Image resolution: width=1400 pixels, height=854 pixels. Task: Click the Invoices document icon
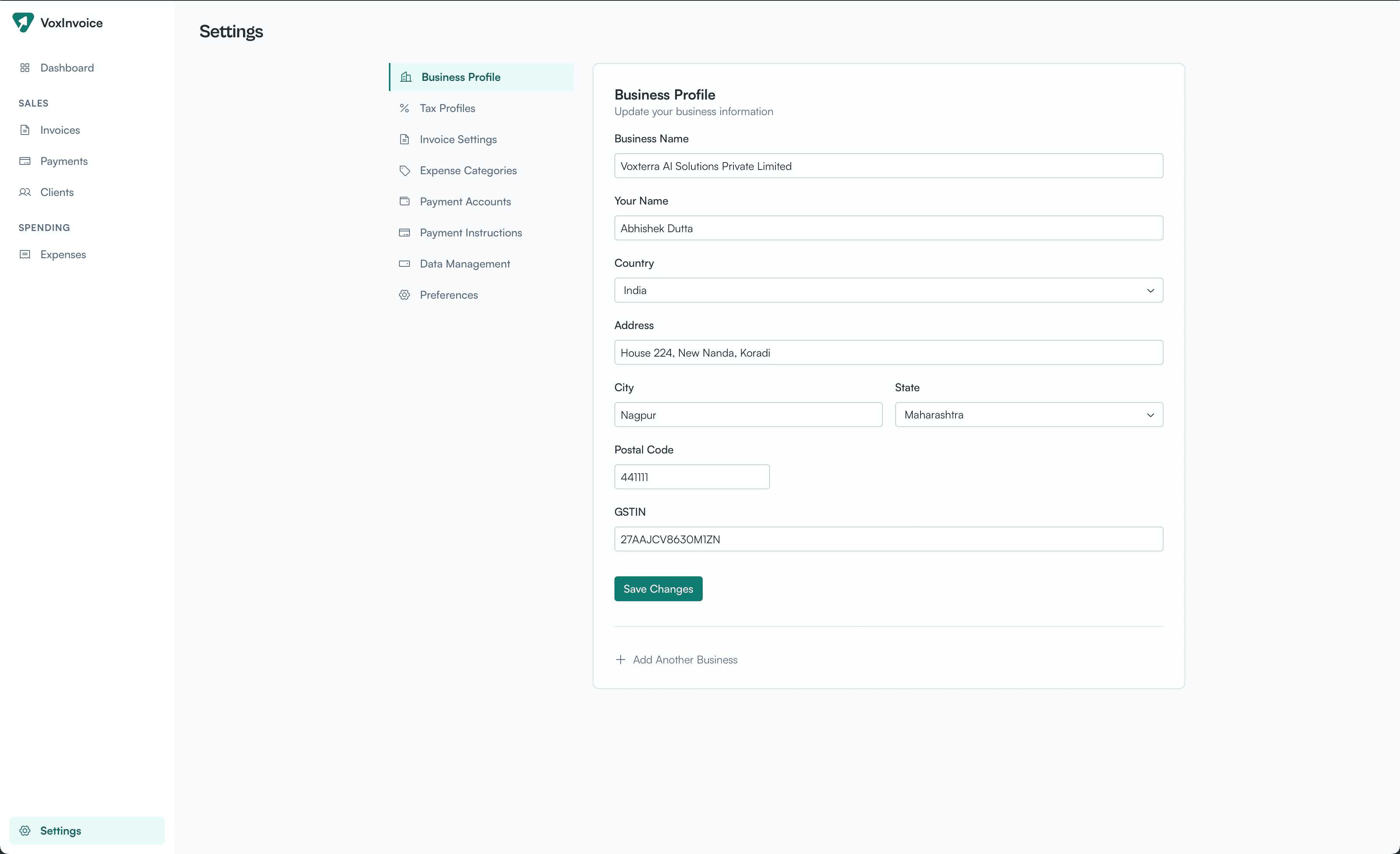coord(25,129)
